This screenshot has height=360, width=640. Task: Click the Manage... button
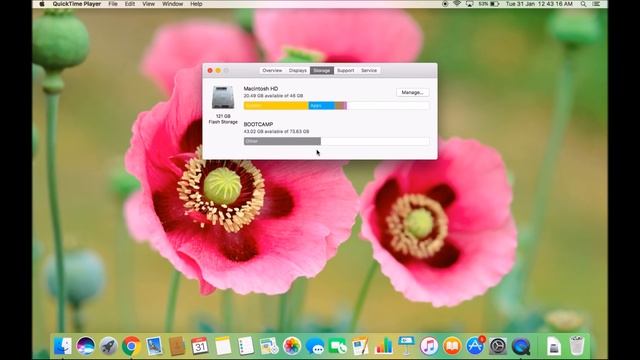pos(412,93)
